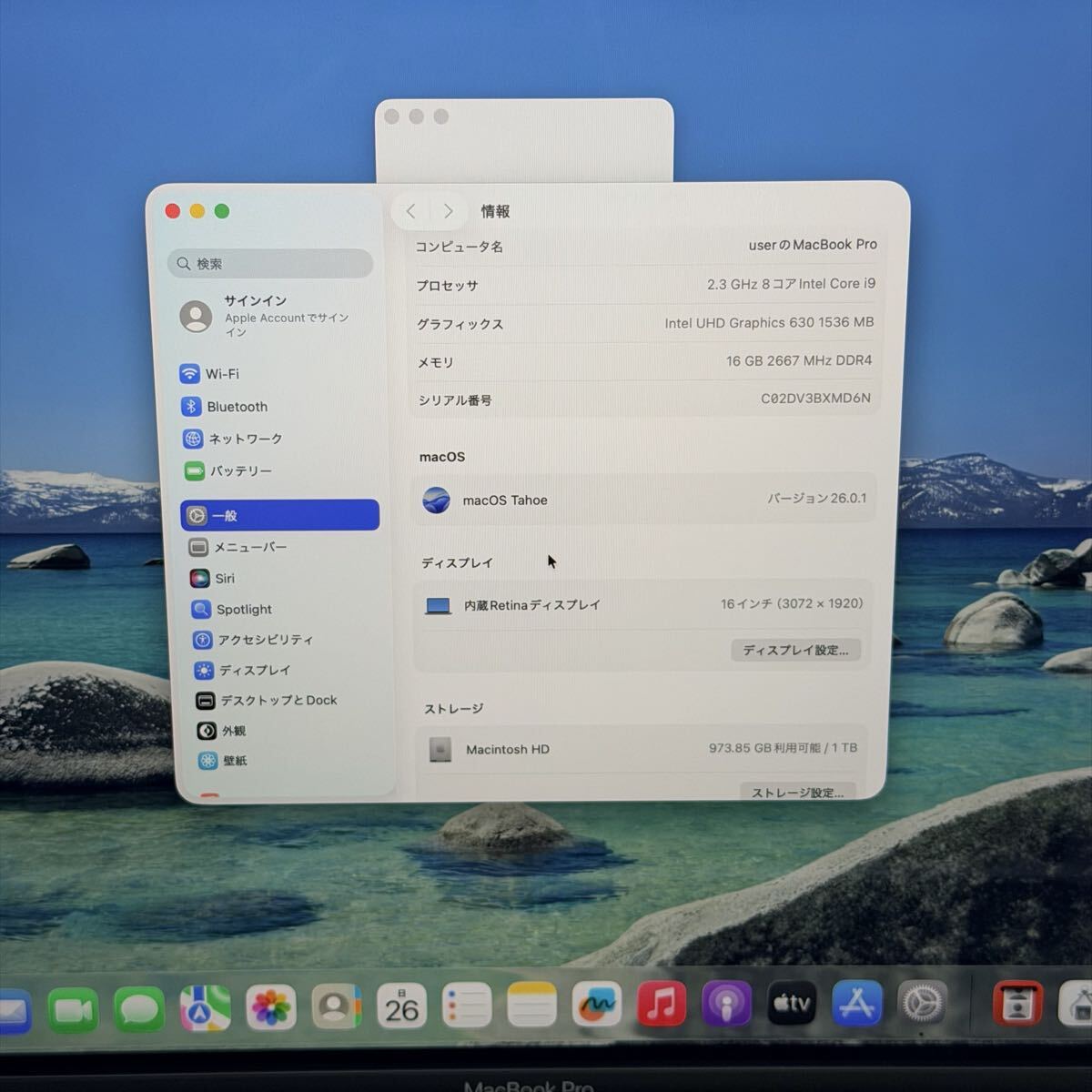Select the serial number C02DV3BXMD6N
1092x1092 pixels.
click(815, 399)
